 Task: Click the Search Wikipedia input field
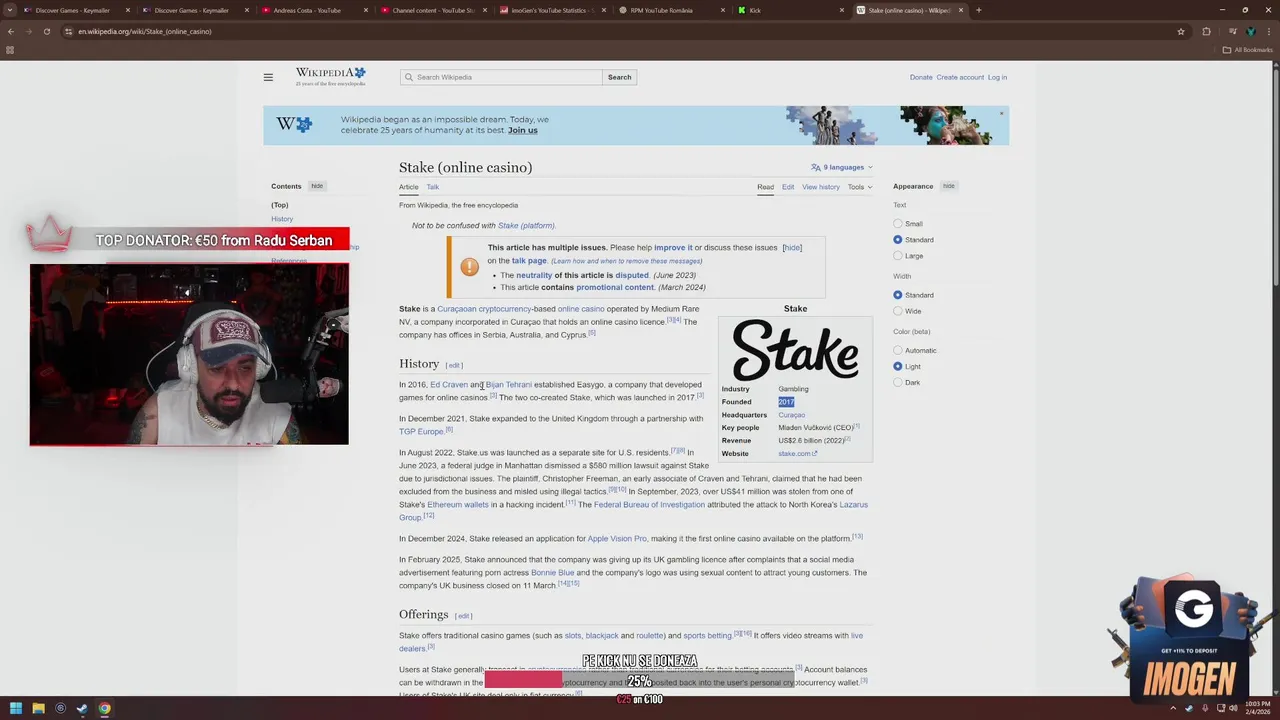tap(501, 77)
